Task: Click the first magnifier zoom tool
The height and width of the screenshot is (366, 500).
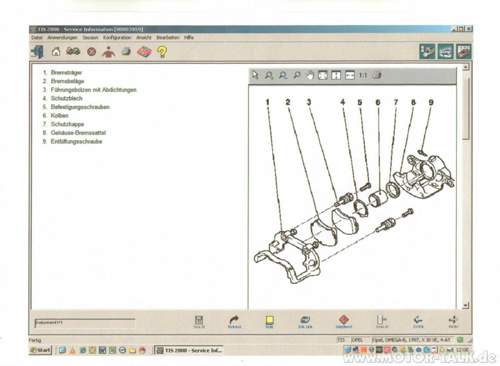Action: click(x=269, y=75)
